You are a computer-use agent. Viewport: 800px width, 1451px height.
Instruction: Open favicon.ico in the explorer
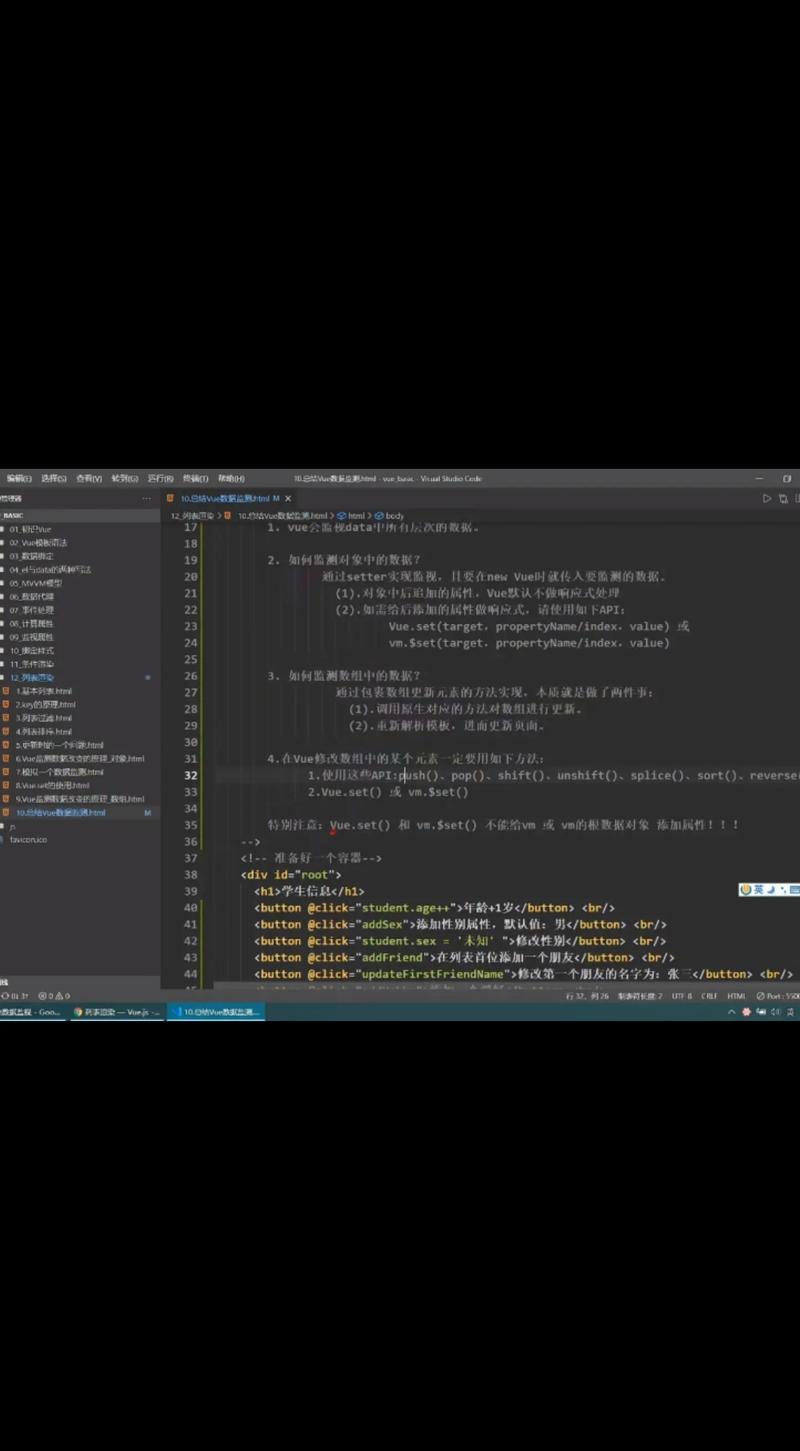click(x=28, y=840)
